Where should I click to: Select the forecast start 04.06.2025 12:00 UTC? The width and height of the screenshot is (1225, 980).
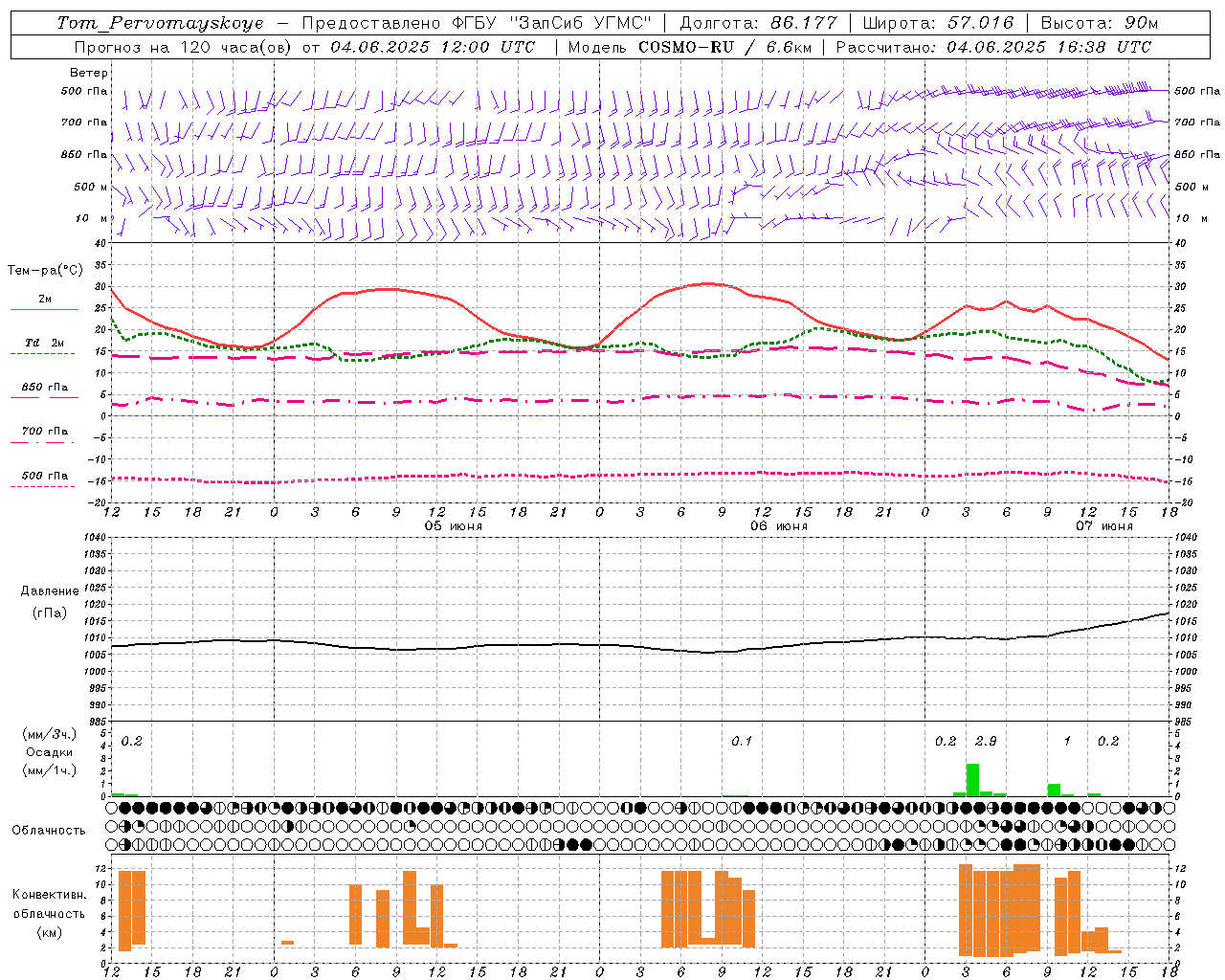(x=433, y=47)
